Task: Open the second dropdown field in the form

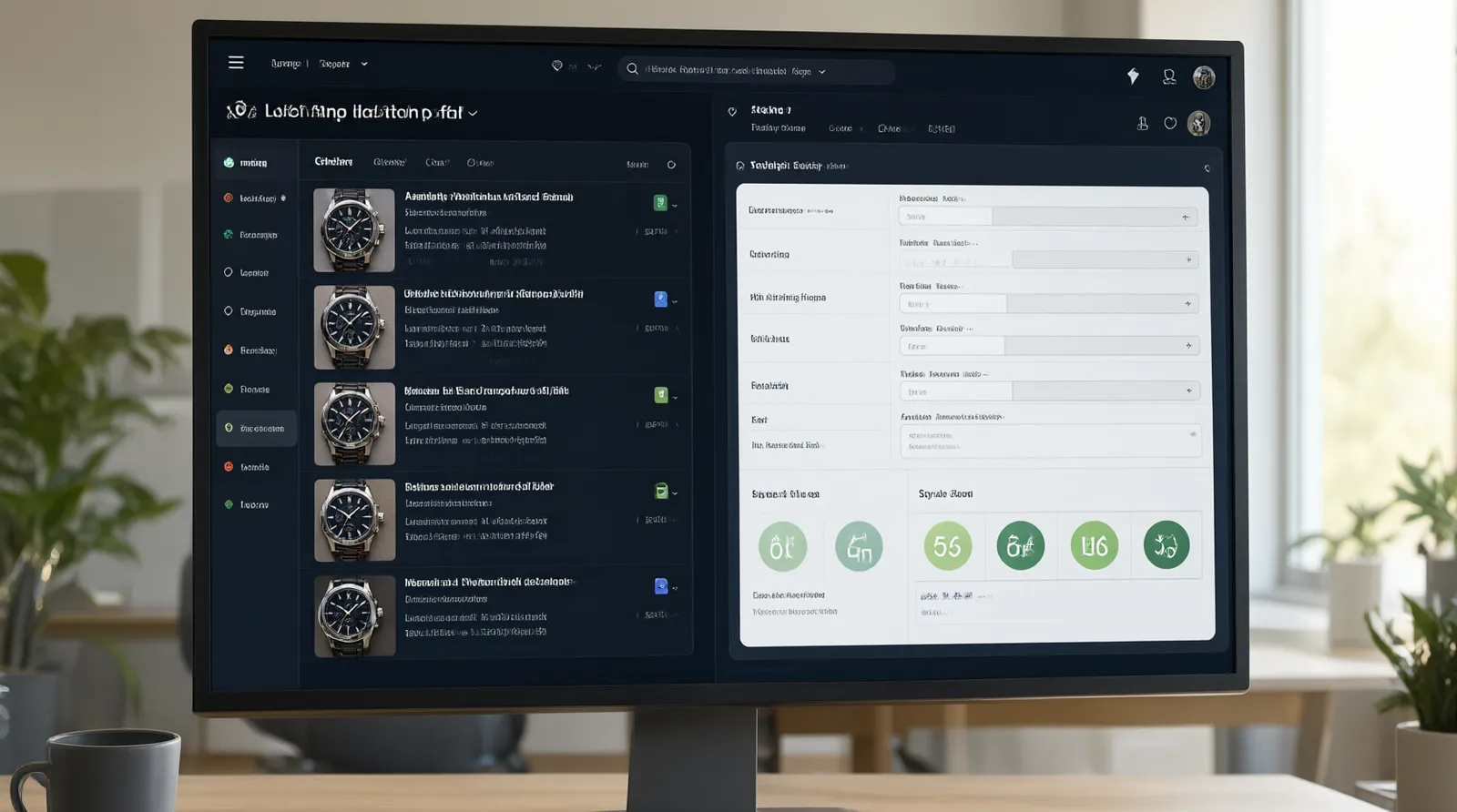Action: 1048,259
